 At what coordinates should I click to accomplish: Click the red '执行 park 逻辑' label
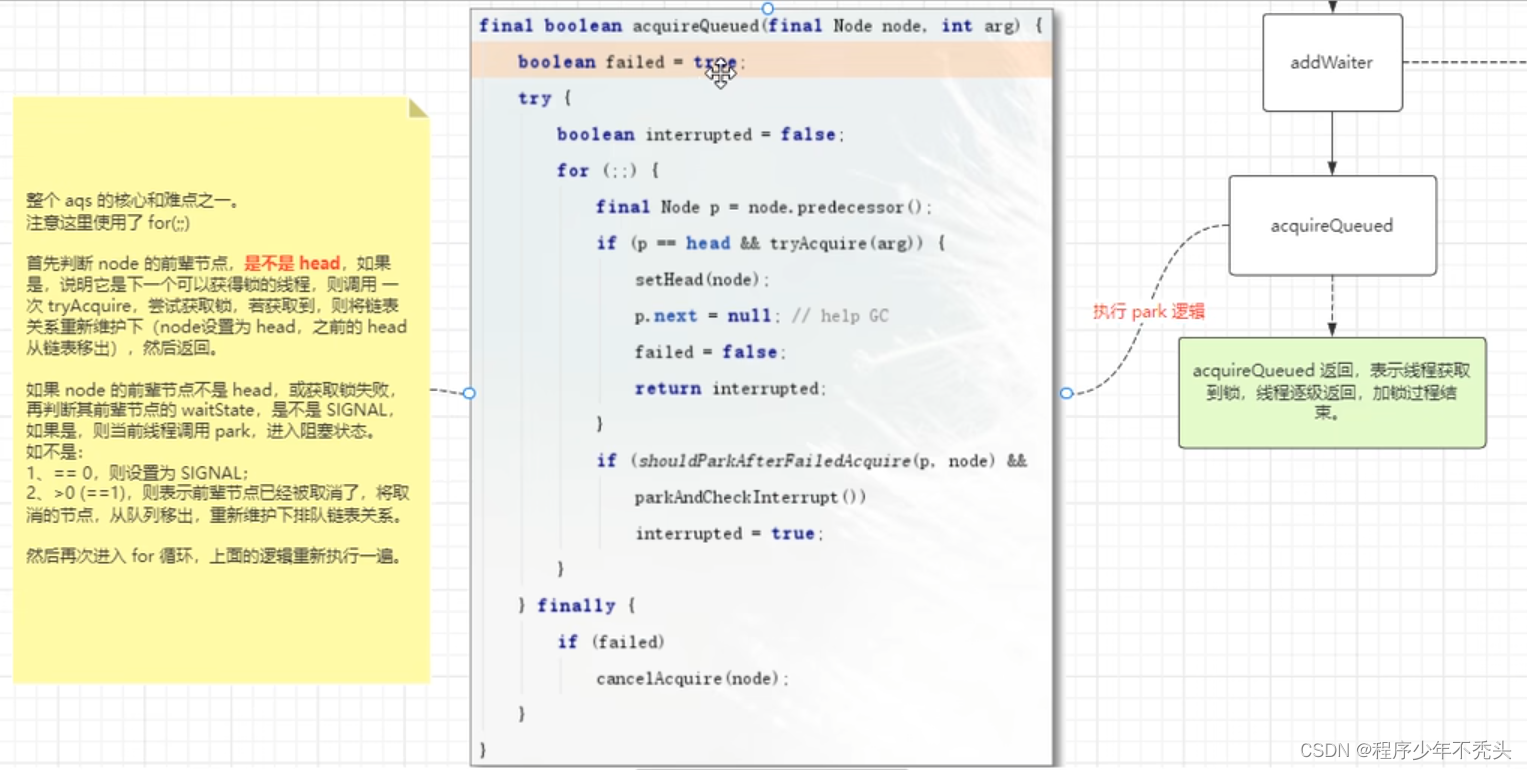(x=1149, y=312)
